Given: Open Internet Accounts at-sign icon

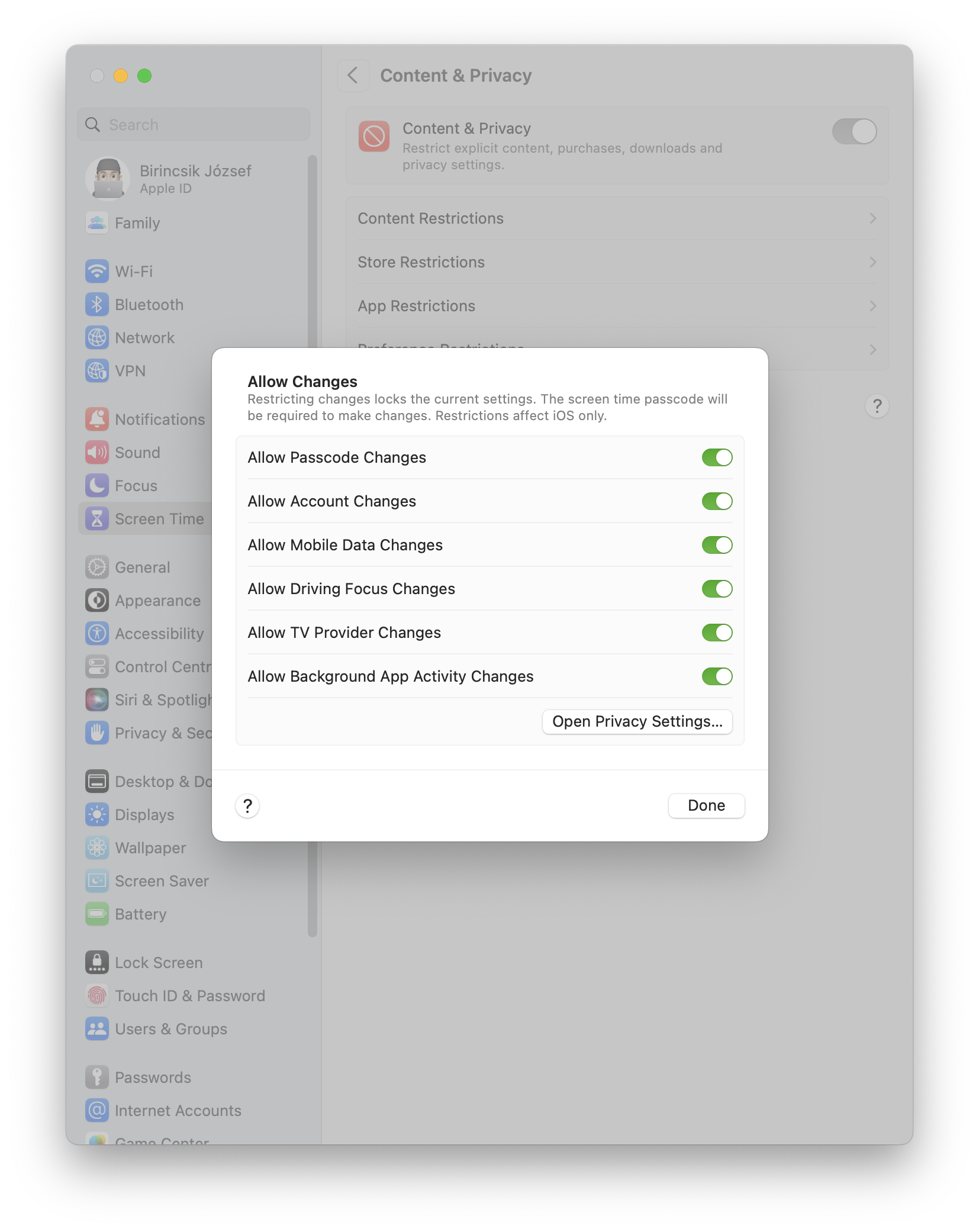Looking at the screenshot, I should pos(97,1111).
